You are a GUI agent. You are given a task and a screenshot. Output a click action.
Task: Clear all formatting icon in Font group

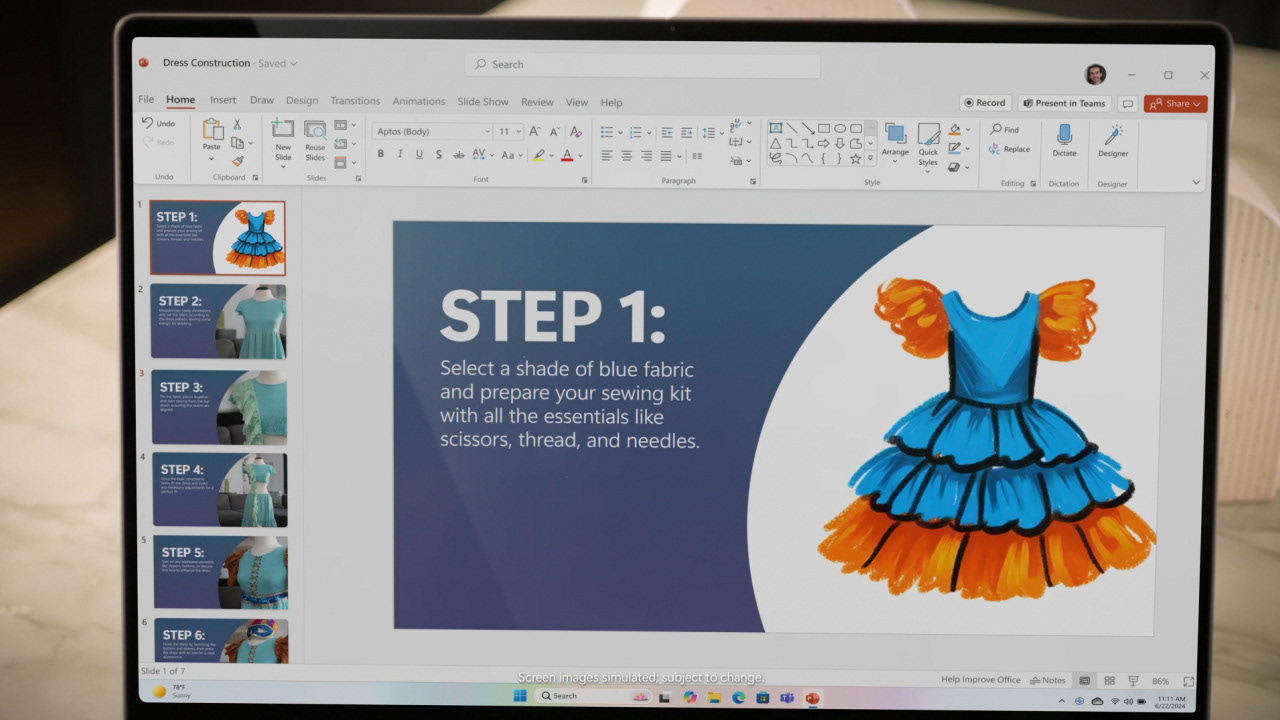pos(575,131)
